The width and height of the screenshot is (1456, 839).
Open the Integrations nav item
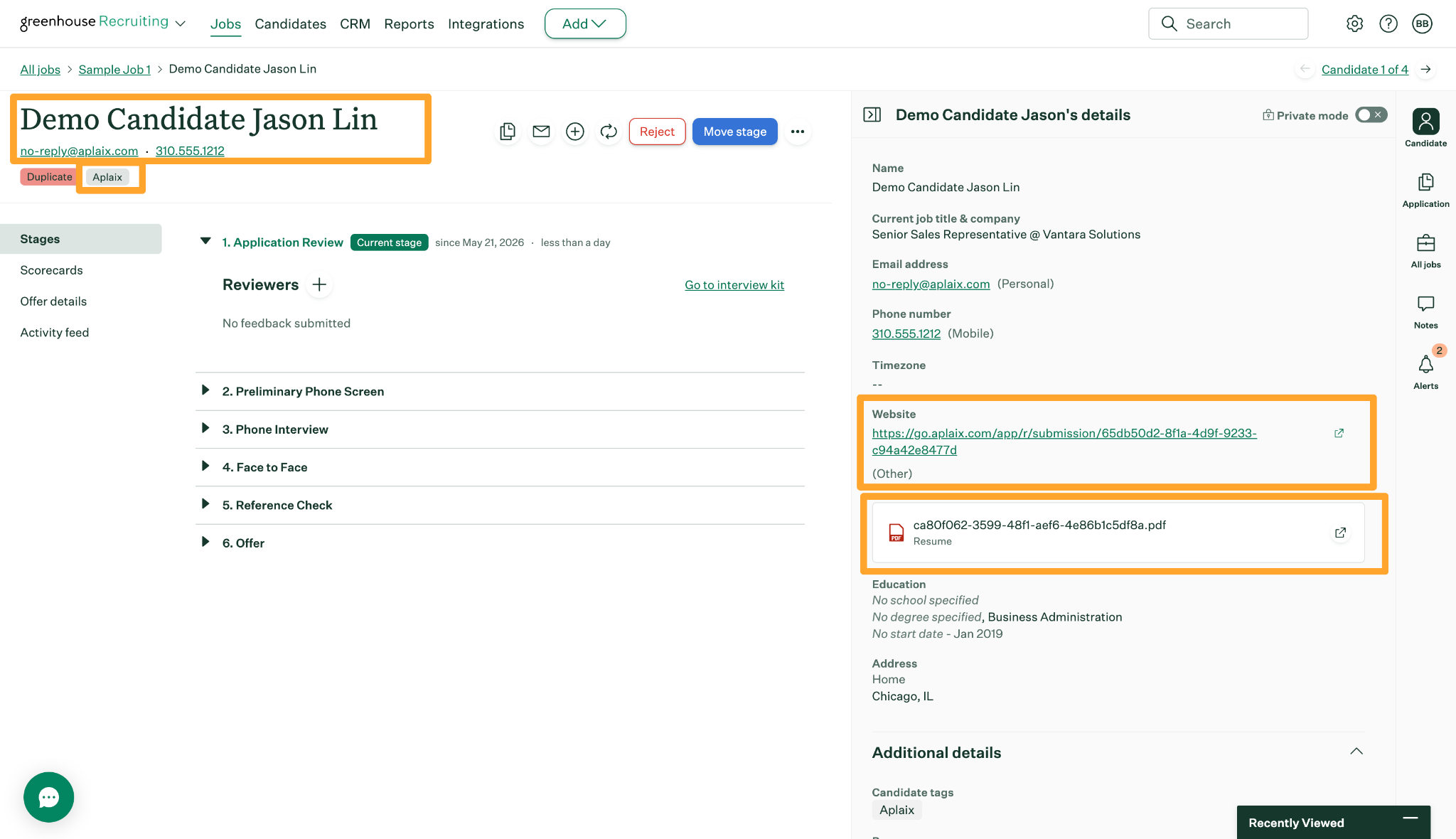point(486,23)
